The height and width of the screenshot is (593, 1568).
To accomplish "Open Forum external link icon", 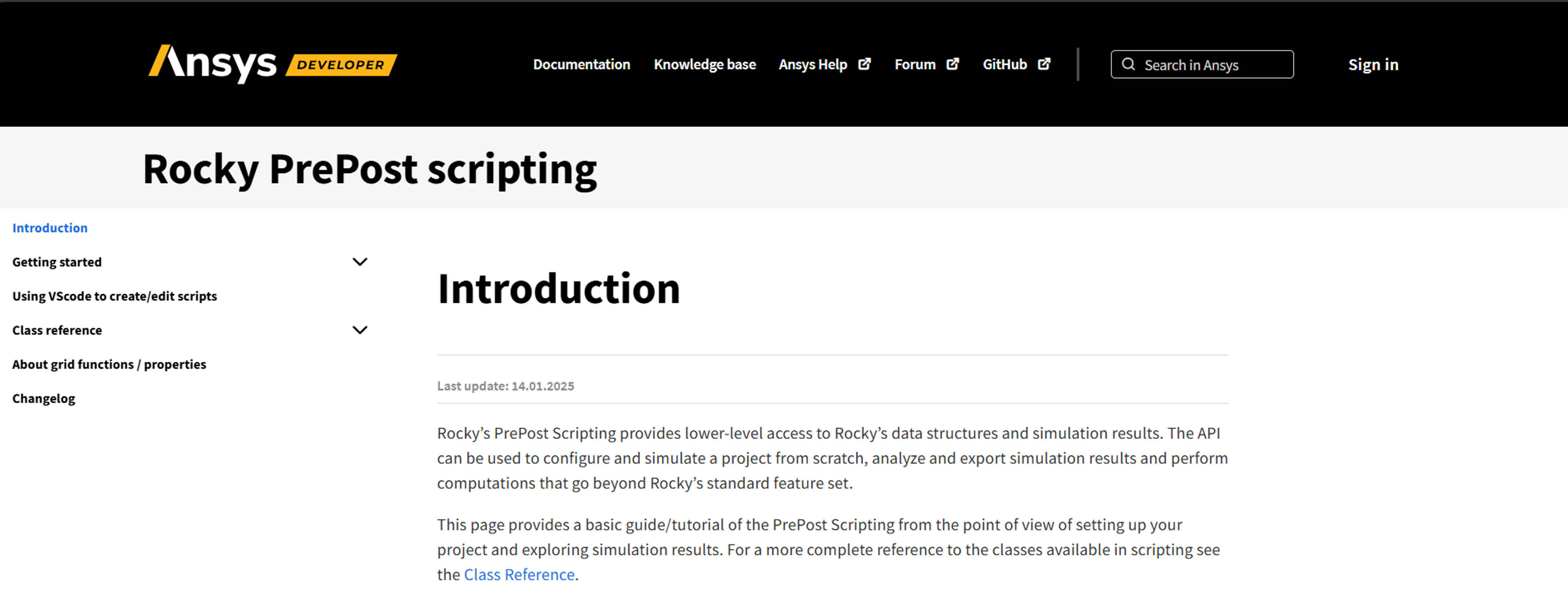I will (953, 63).
